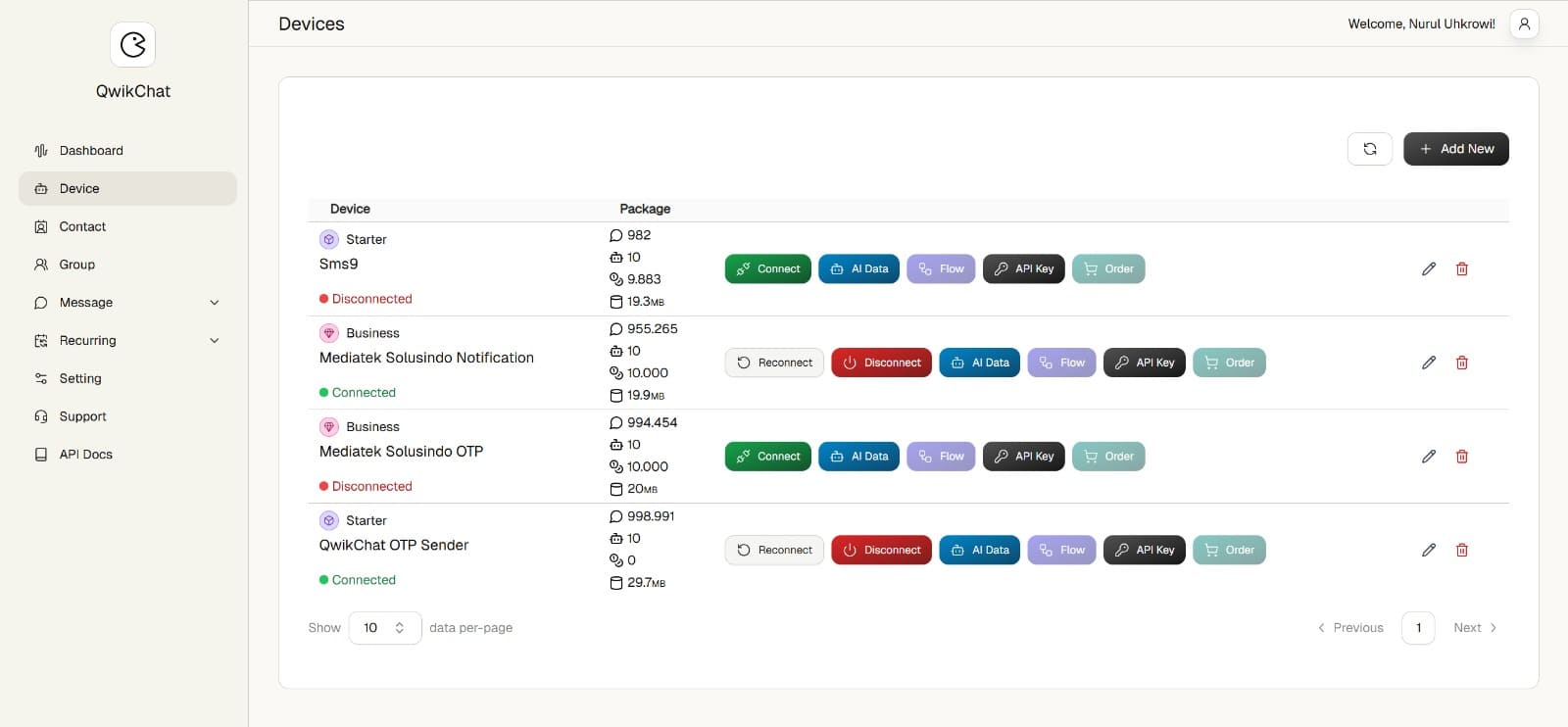Viewport: 1568px width, 727px height.
Task: Reconnect the QwikChat OTP Sender device
Action: tap(774, 550)
